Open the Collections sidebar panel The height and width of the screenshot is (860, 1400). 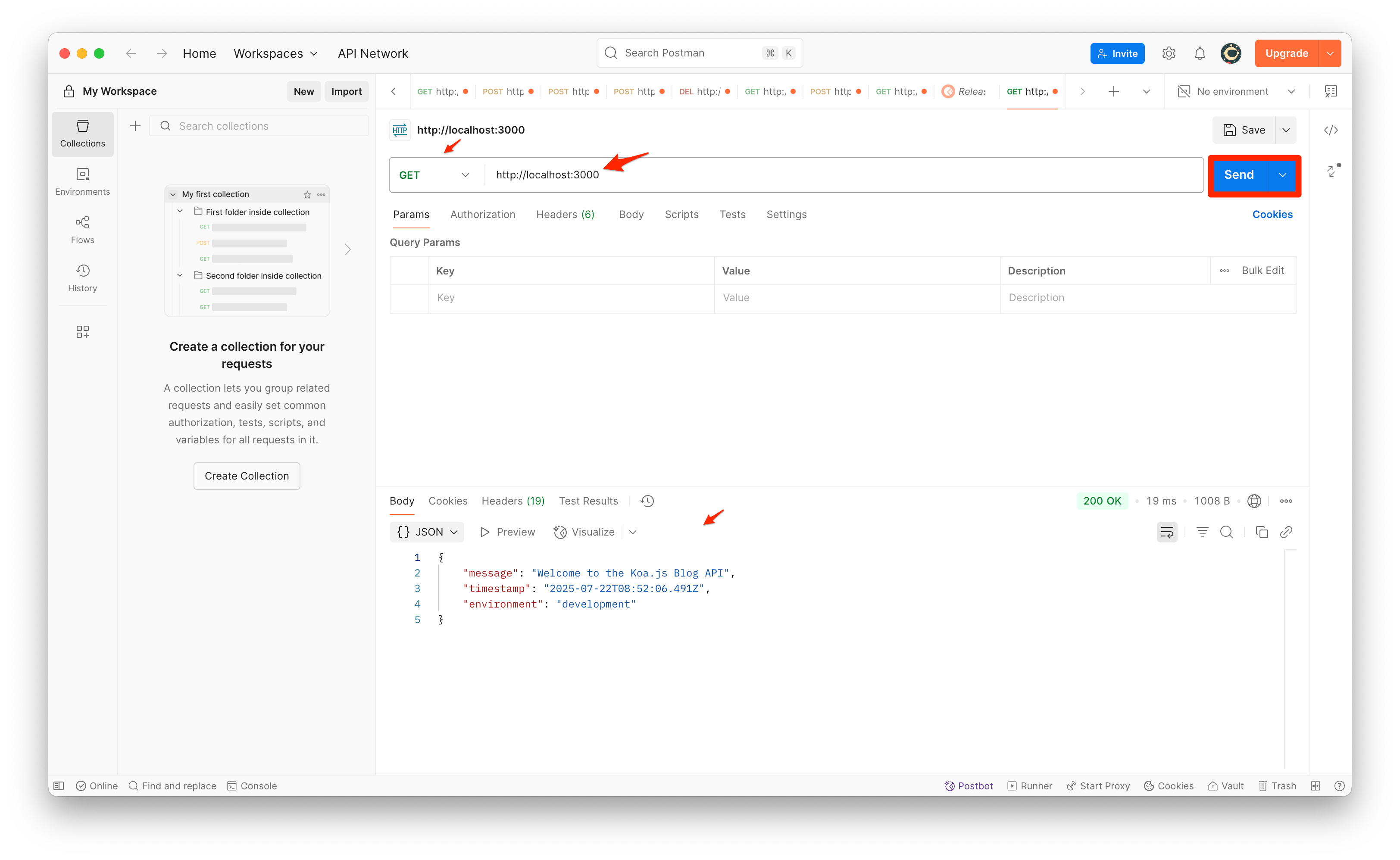click(82, 134)
